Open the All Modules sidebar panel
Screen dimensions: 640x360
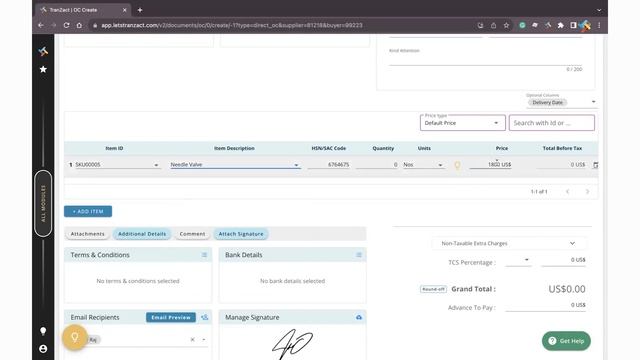coord(43,203)
